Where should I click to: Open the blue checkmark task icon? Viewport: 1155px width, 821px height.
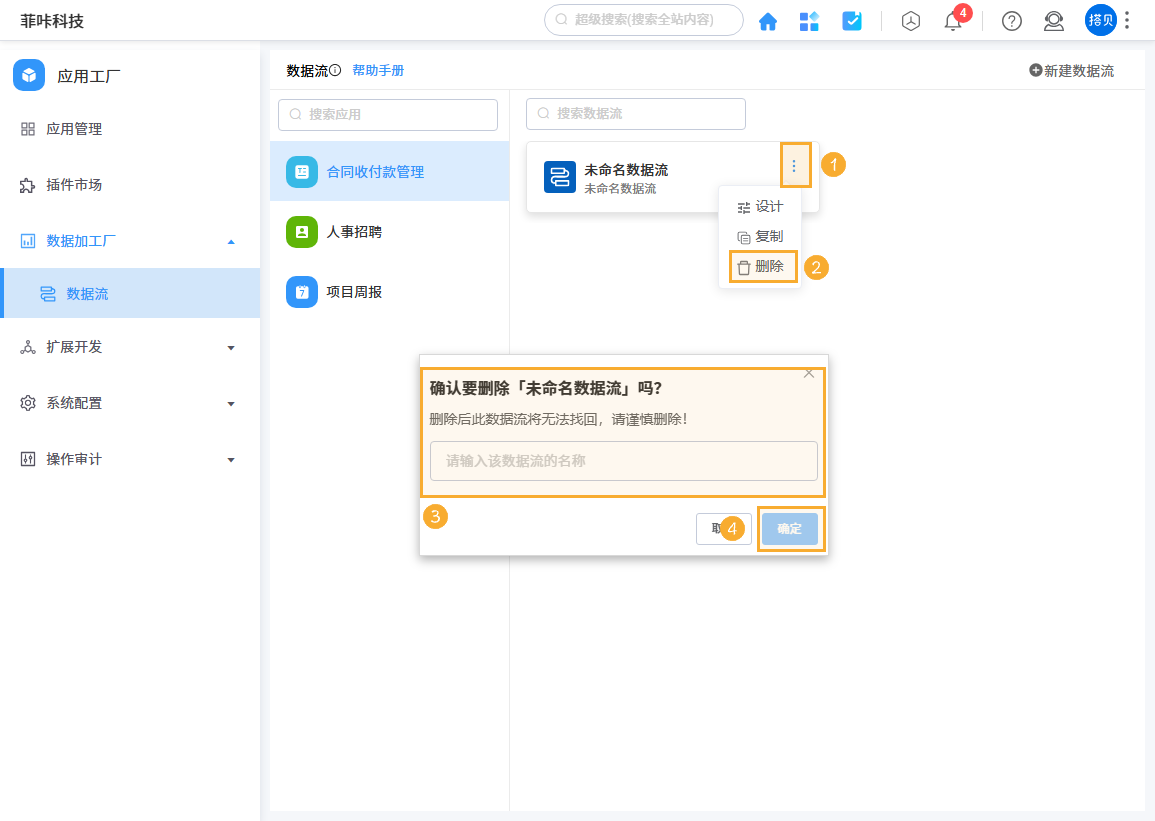click(851, 20)
